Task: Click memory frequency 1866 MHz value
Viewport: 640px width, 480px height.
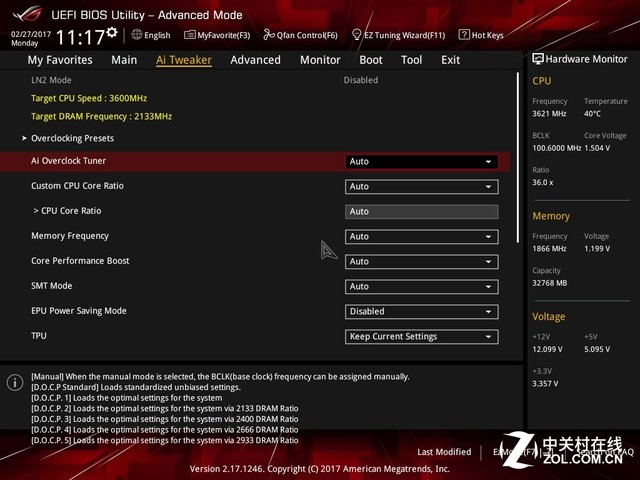Action: point(549,249)
